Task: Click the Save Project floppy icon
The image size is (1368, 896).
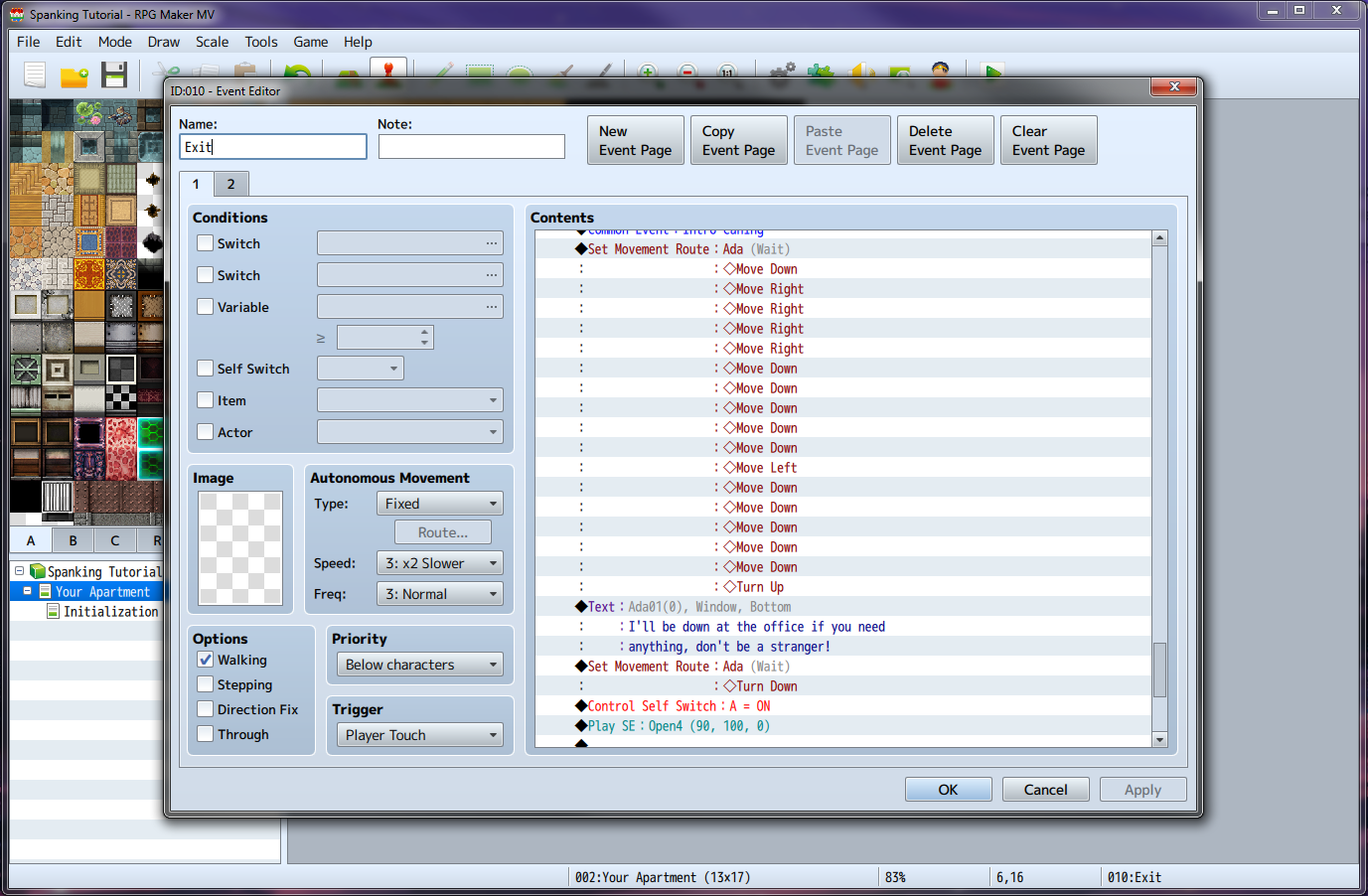Action: click(x=114, y=75)
